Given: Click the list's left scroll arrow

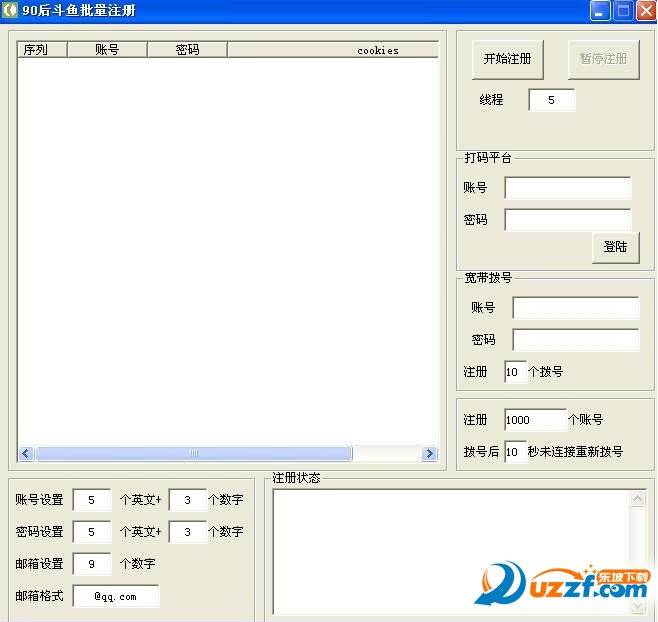Looking at the screenshot, I should (26, 453).
